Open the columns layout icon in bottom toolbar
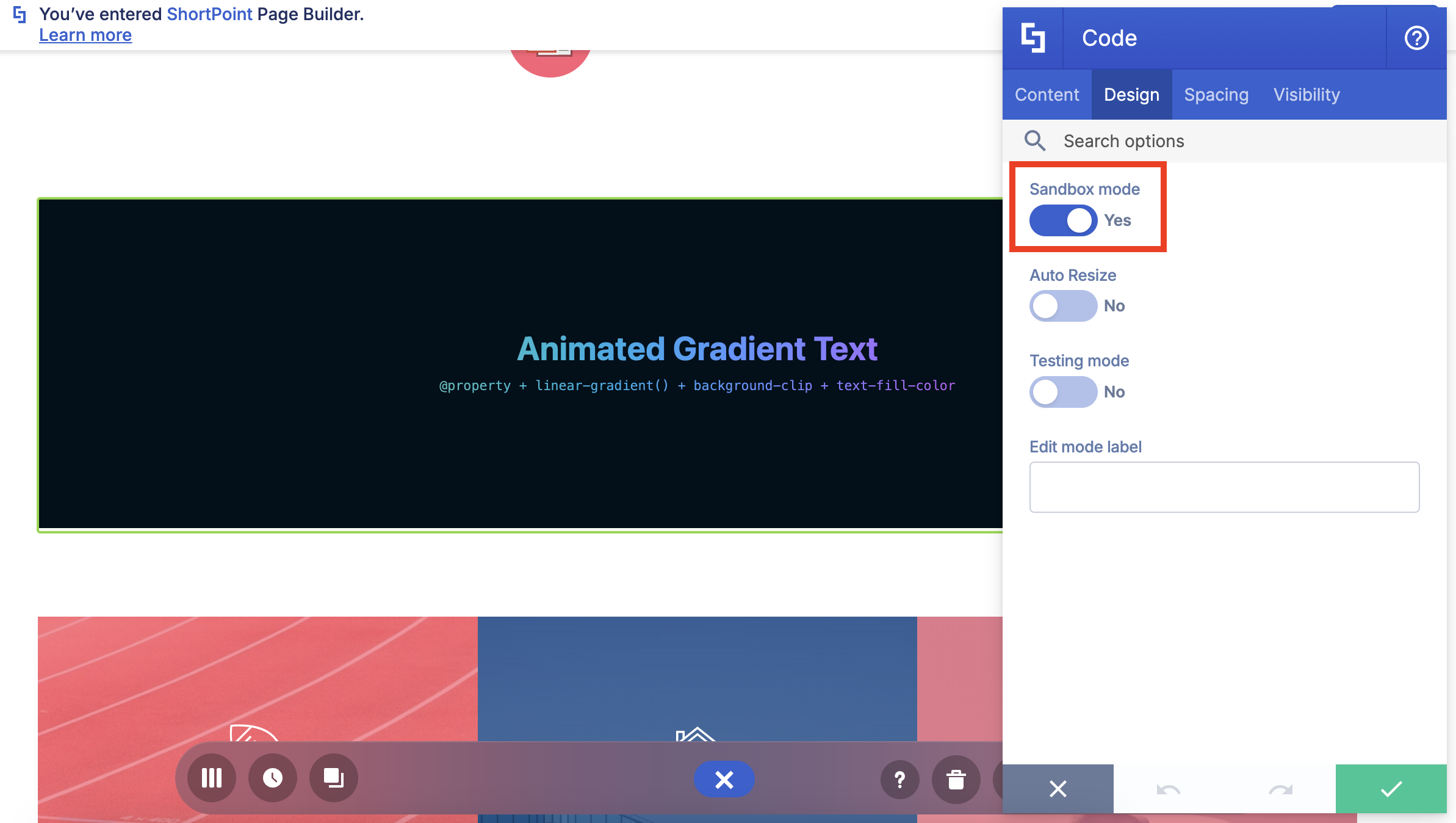 point(212,778)
